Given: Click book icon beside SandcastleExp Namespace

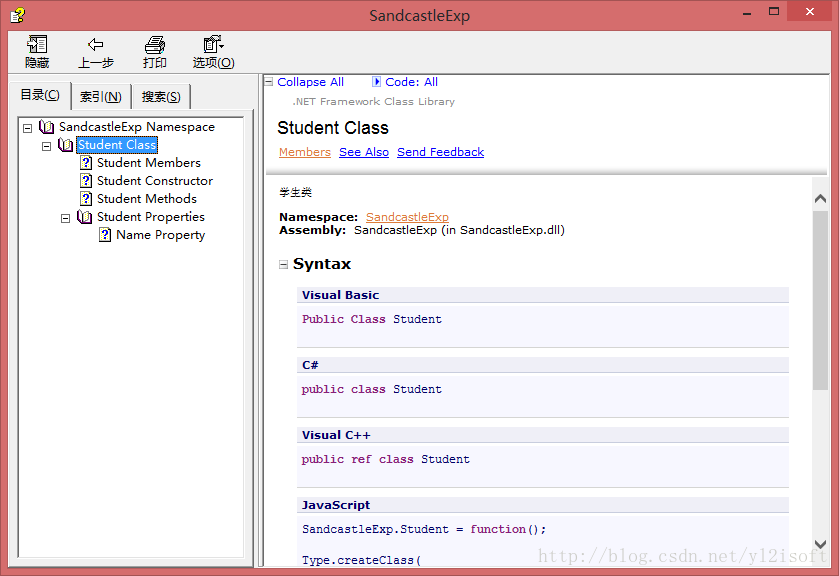Looking at the screenshot, I should tap(47, 127).
